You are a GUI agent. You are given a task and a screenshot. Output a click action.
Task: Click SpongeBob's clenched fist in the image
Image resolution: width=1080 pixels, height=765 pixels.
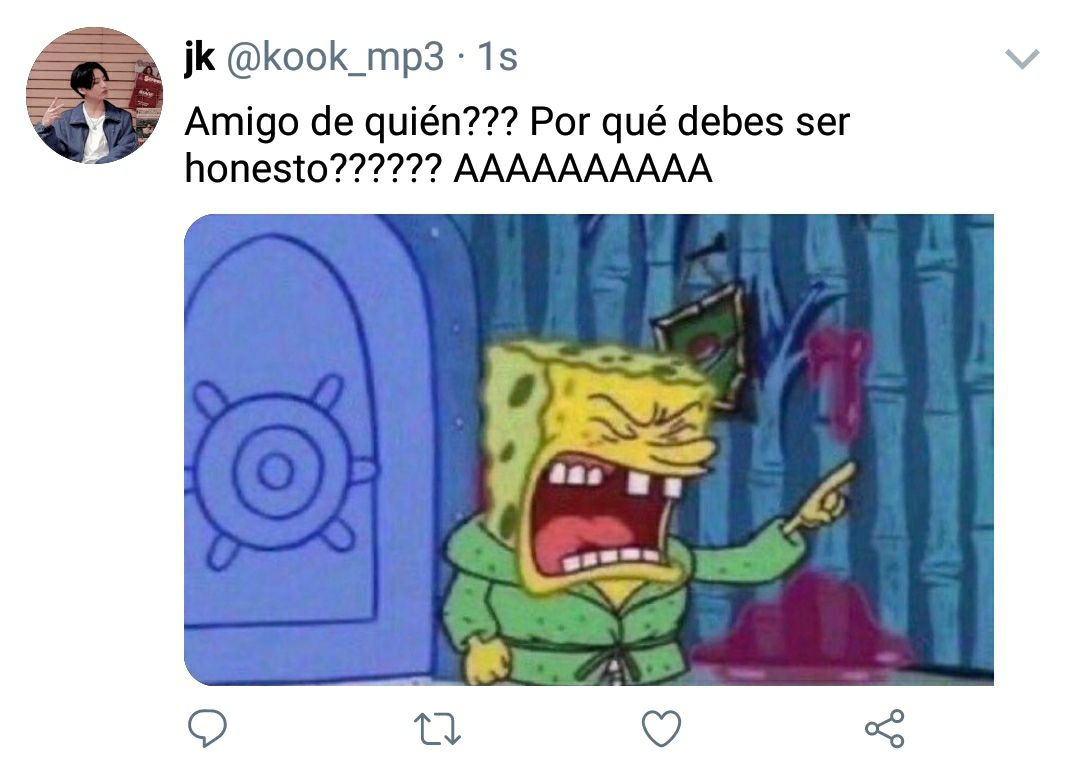pos(487,660)
